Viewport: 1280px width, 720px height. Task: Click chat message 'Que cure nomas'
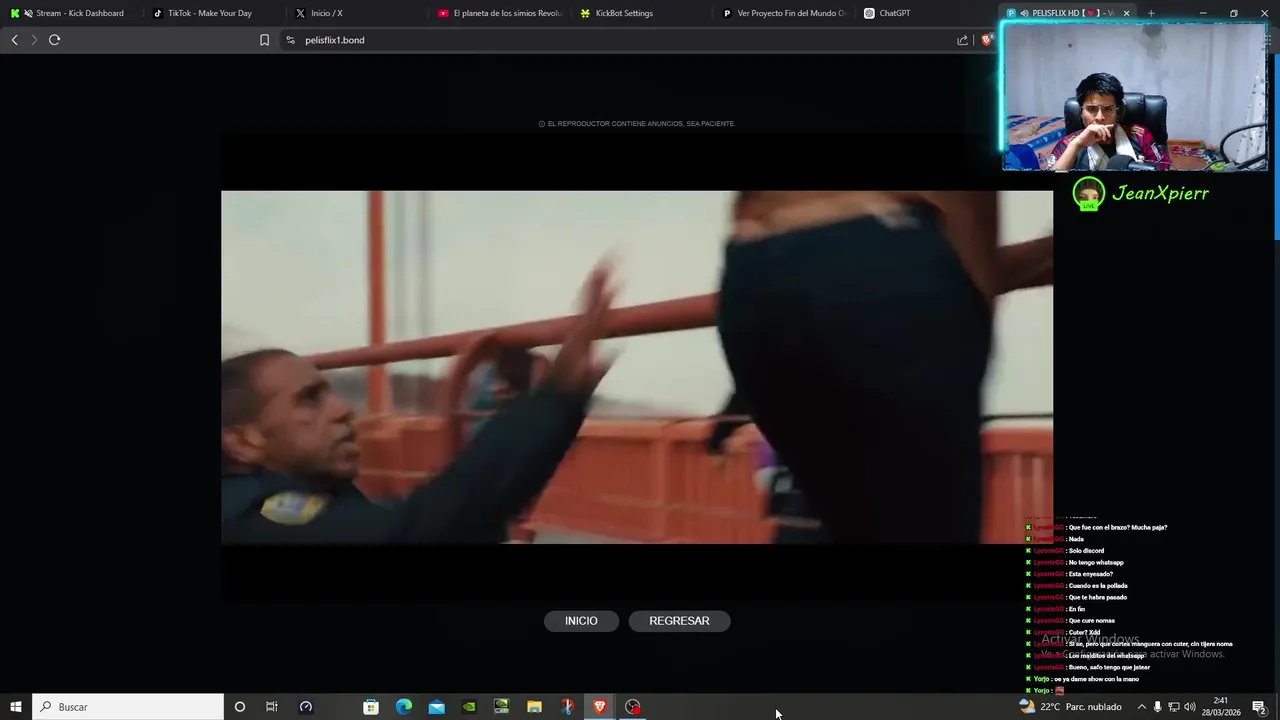pyautogui.click(x=1092, y=621)
